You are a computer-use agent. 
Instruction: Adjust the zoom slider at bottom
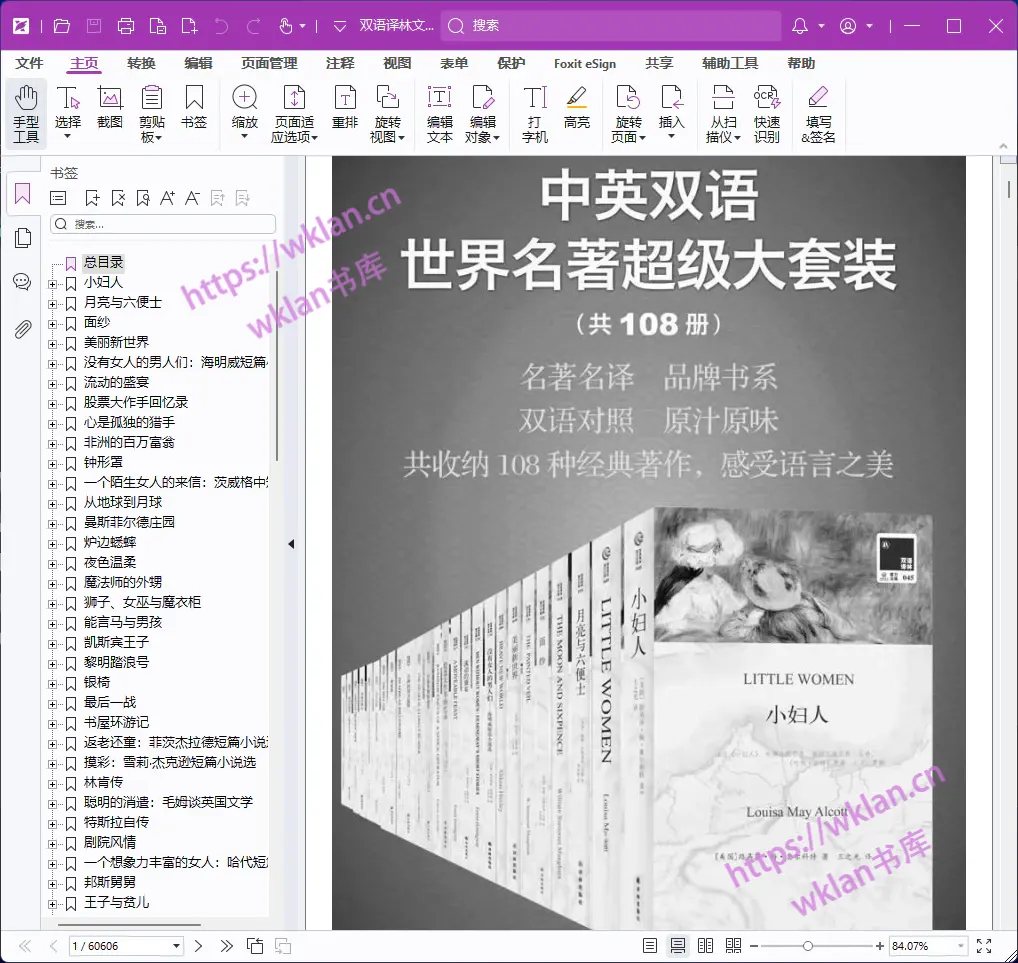point(809,944)
